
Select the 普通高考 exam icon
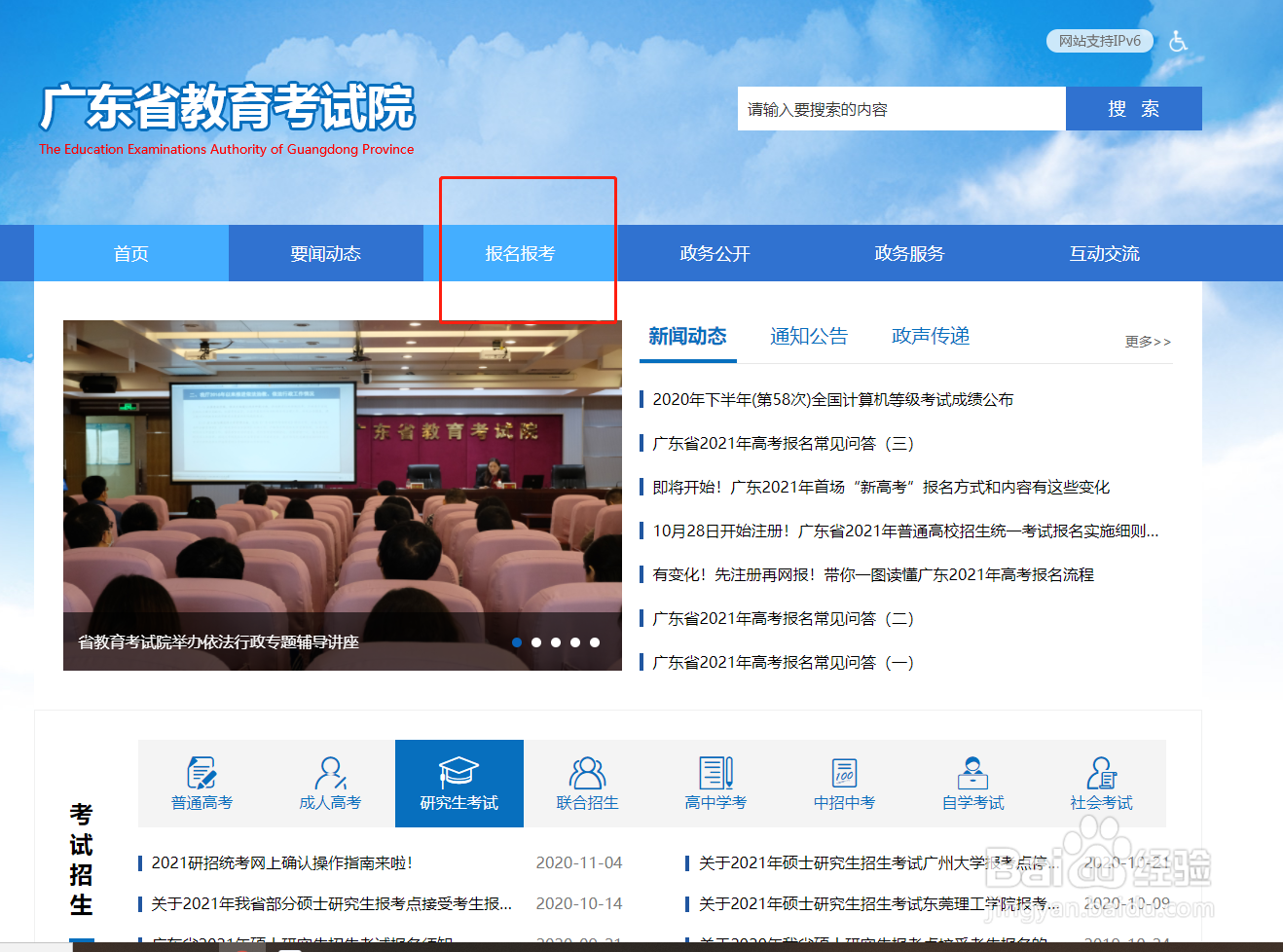(202, 784)
